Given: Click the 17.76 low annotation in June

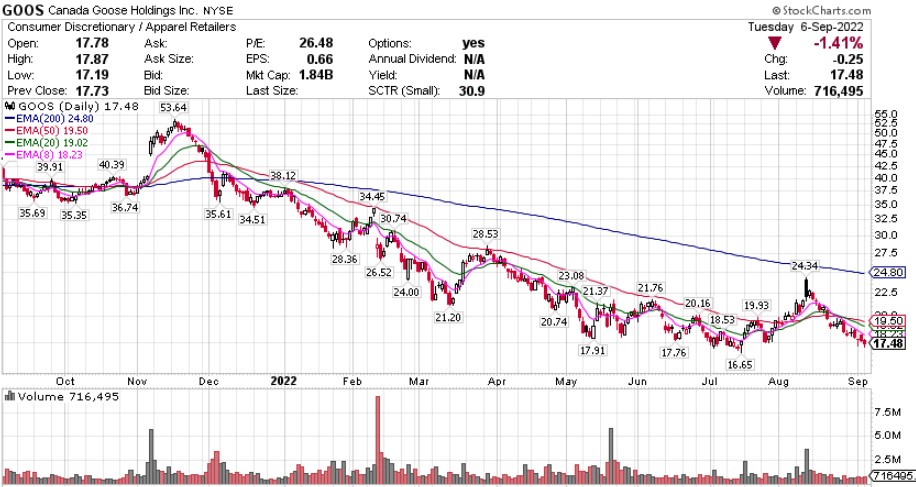Looking at the screenshot, I should [674, 352].
